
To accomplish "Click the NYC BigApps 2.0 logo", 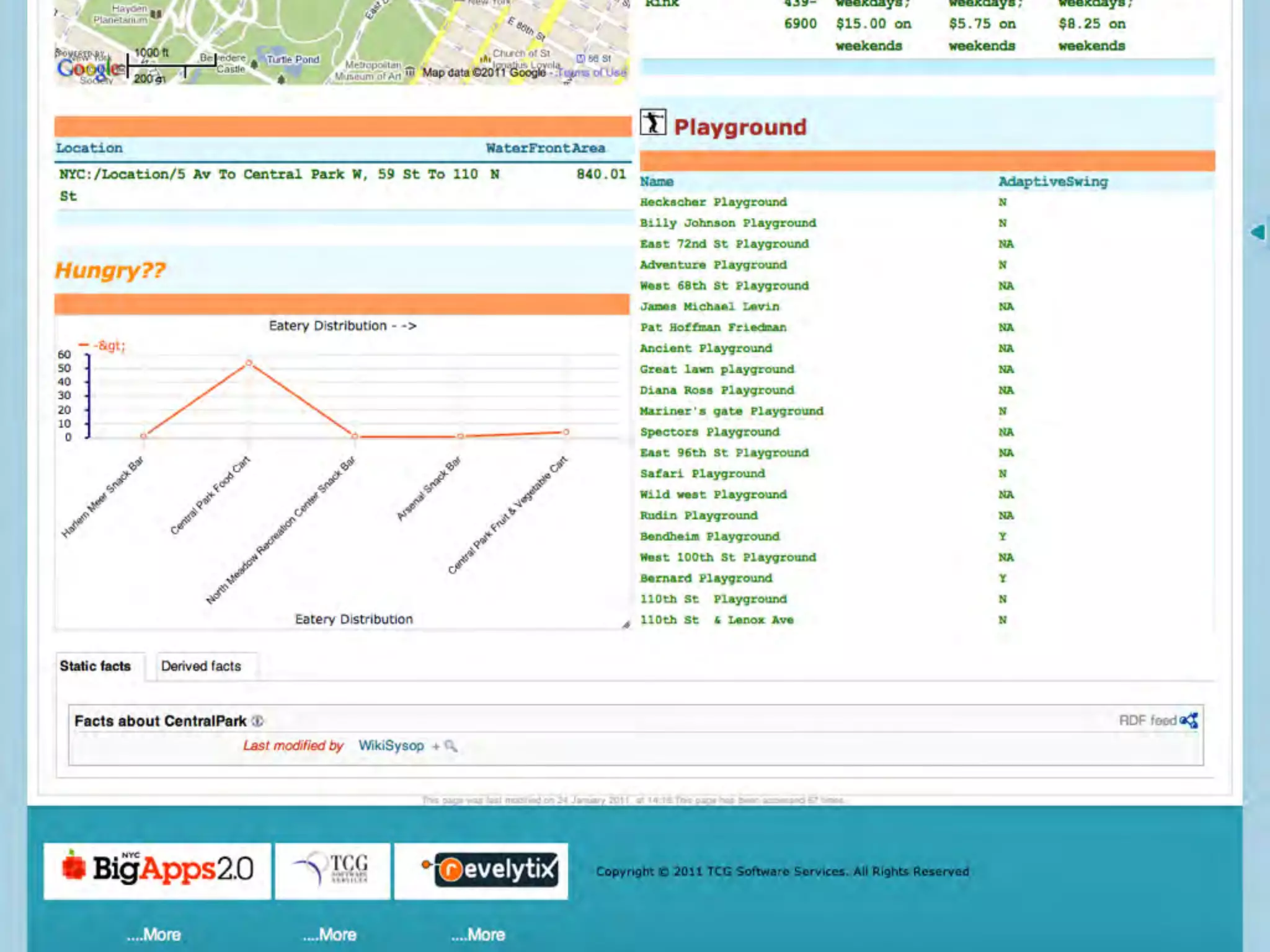I will click(158, 870).
